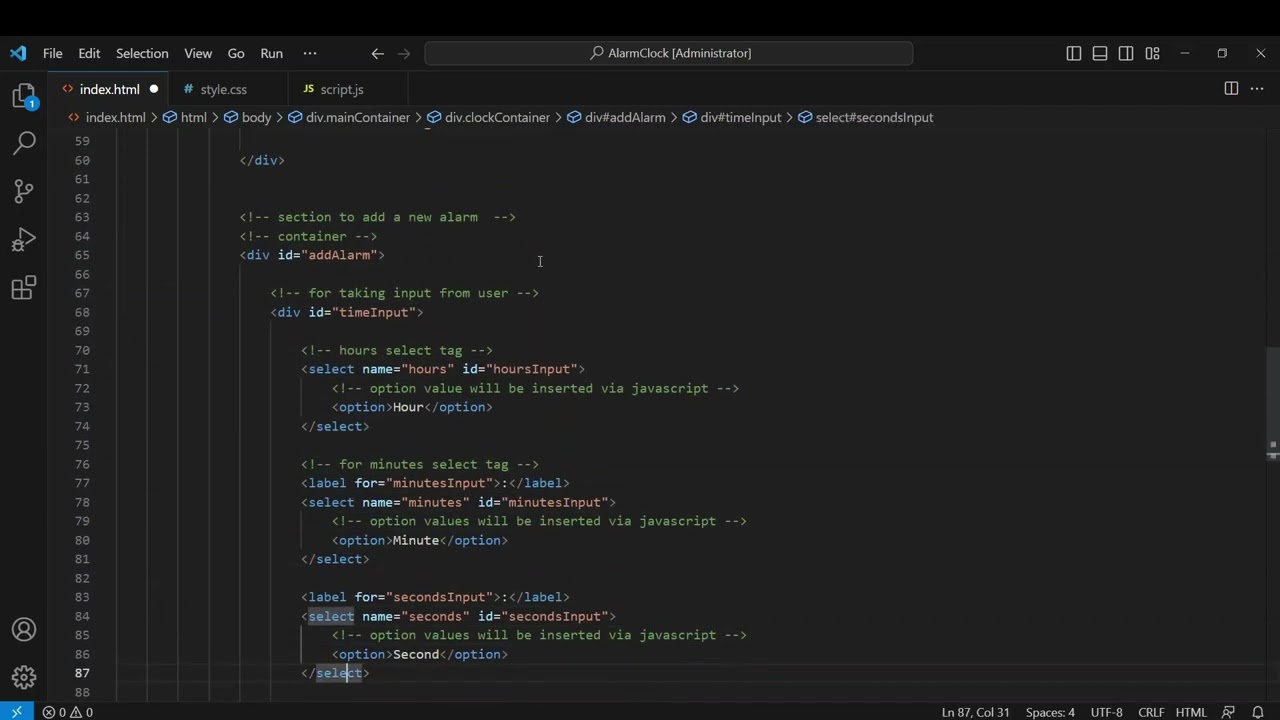Click unsaved dot on index.html tab
Image resolution: width=1280 pixels, height=720 pixels.
point(154,89)
